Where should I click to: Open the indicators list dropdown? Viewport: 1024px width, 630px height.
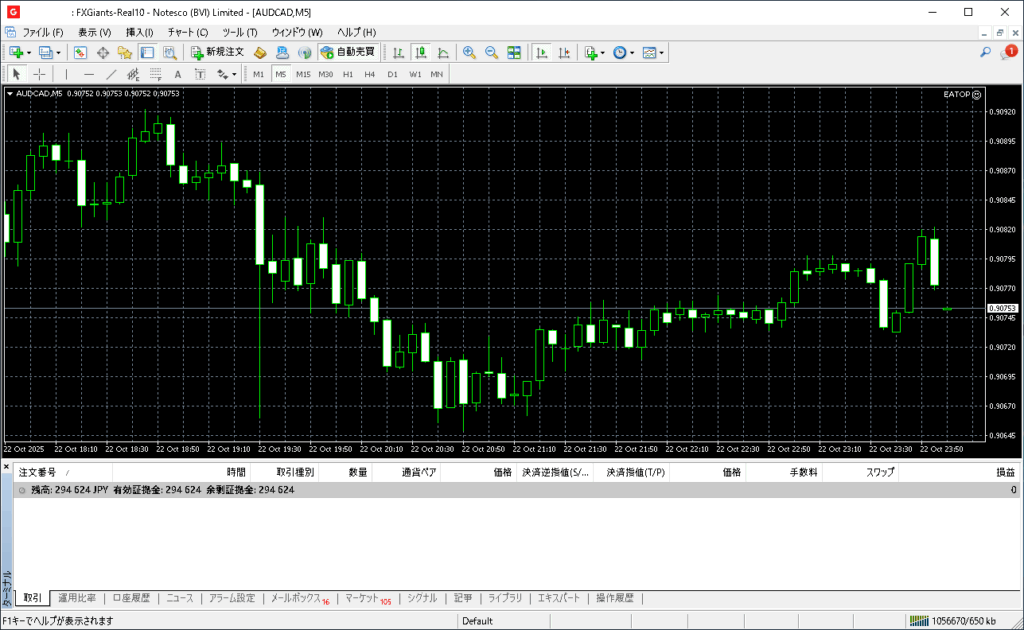(603, 52)
